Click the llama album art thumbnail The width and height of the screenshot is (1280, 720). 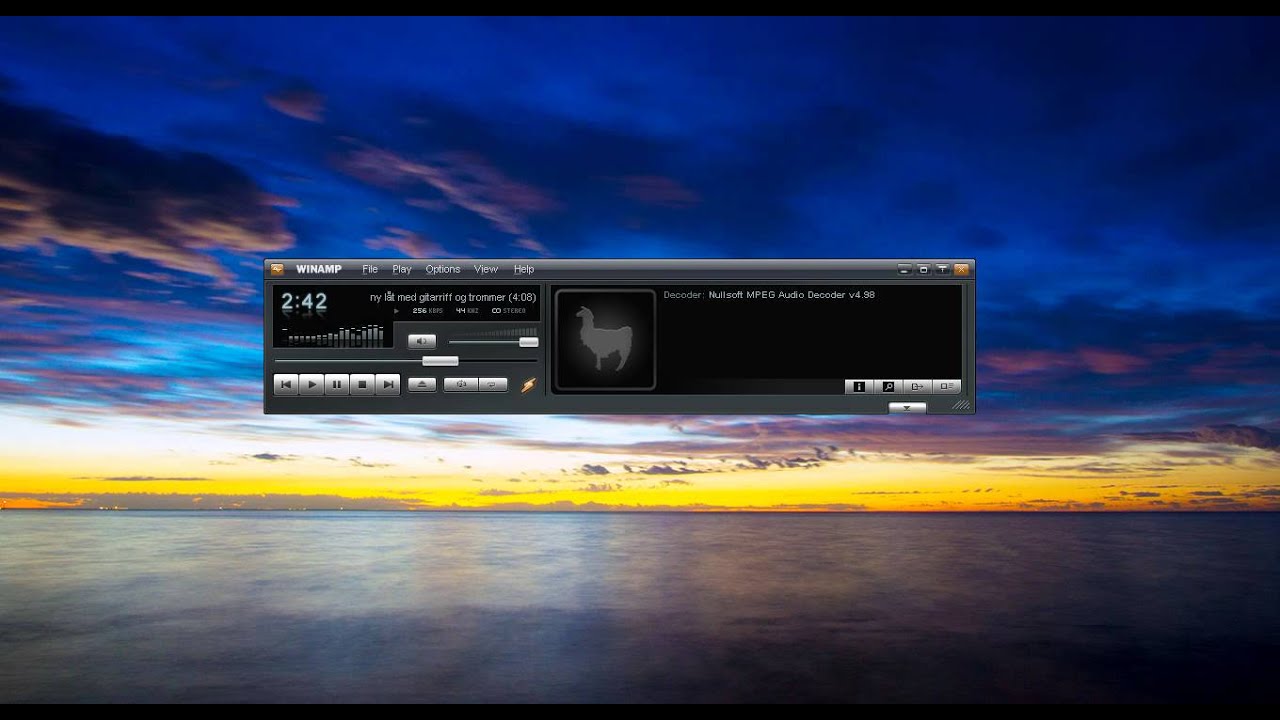point(605,339)
